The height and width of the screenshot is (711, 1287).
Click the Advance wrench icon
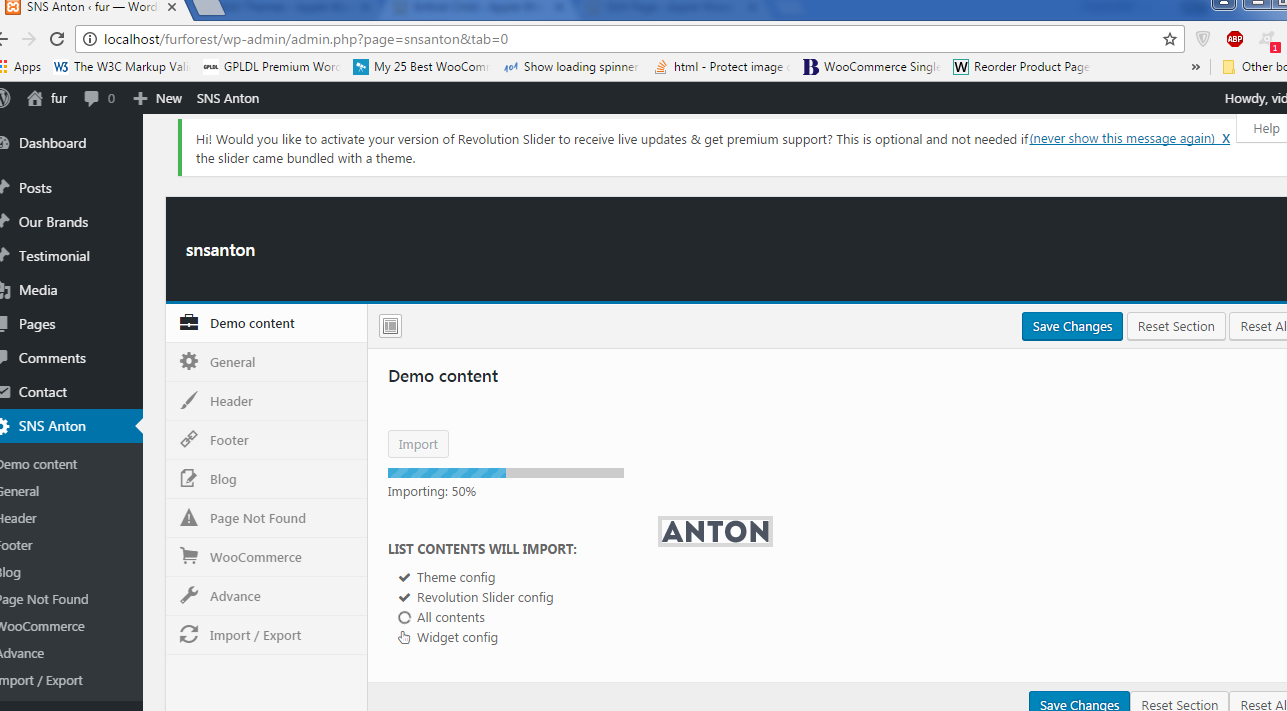(189, 596)
